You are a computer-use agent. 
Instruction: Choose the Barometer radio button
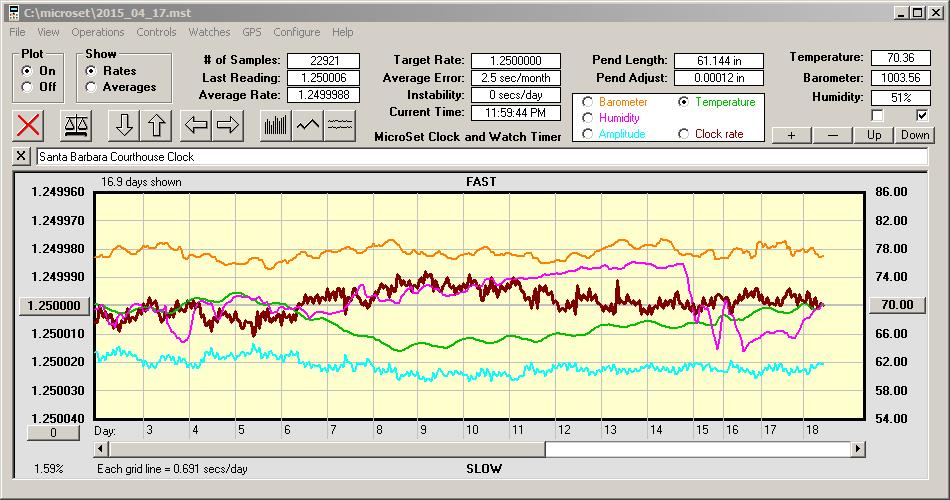click(587, 102)
